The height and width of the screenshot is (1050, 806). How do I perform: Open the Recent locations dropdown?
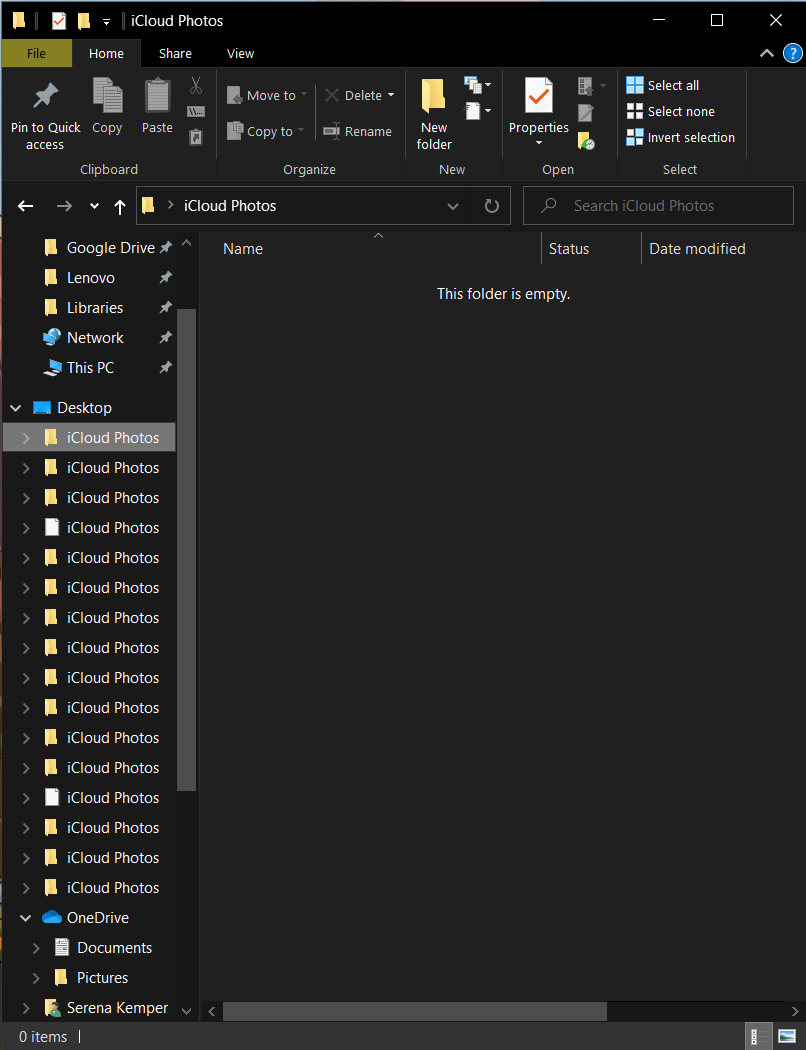94,206
